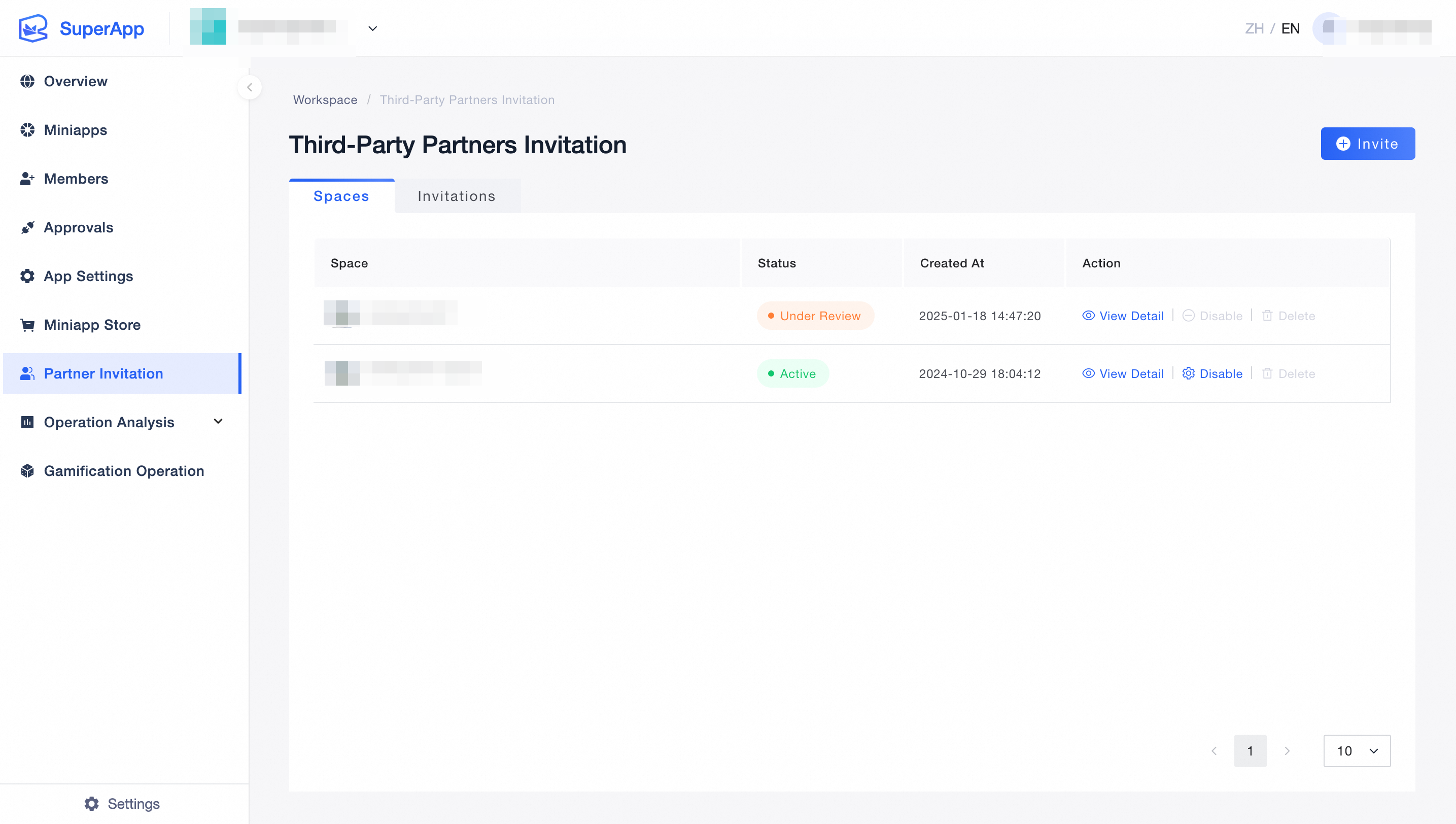Open the workspace switcher dropdown
Screen dimensions: 1456x824
(x=372, y=28)
